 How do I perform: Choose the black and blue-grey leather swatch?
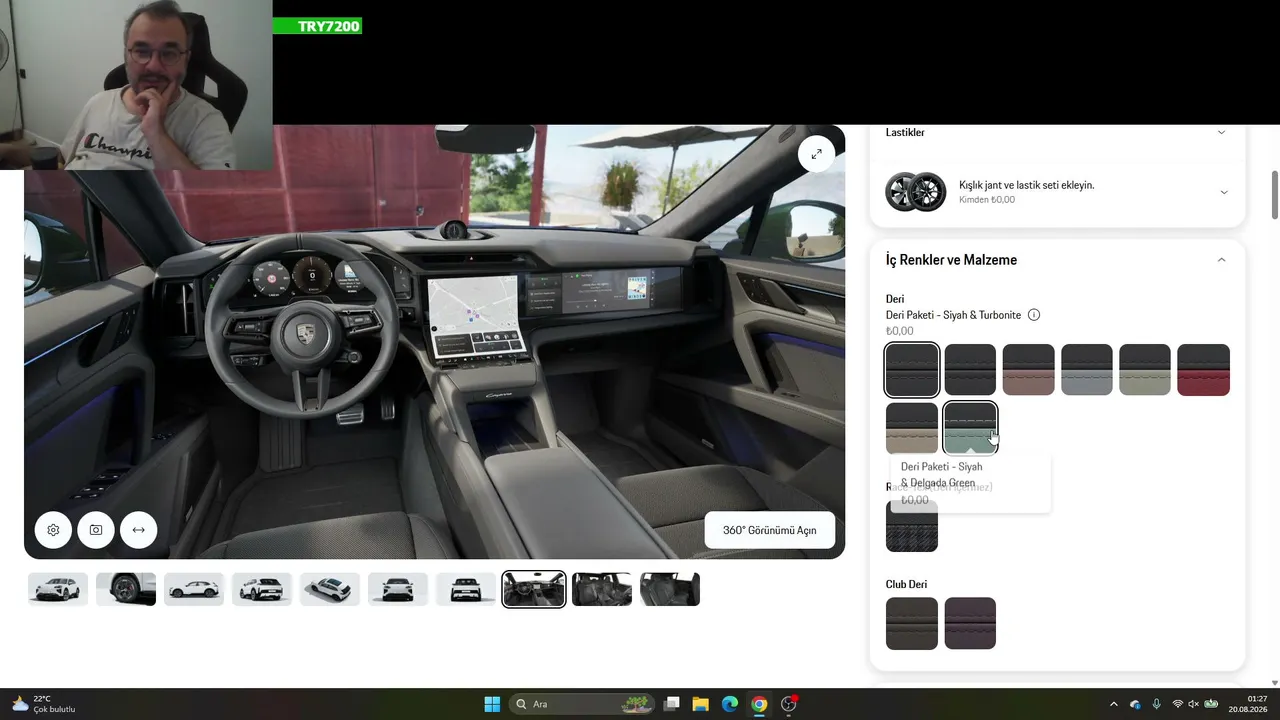point(1086,370)
